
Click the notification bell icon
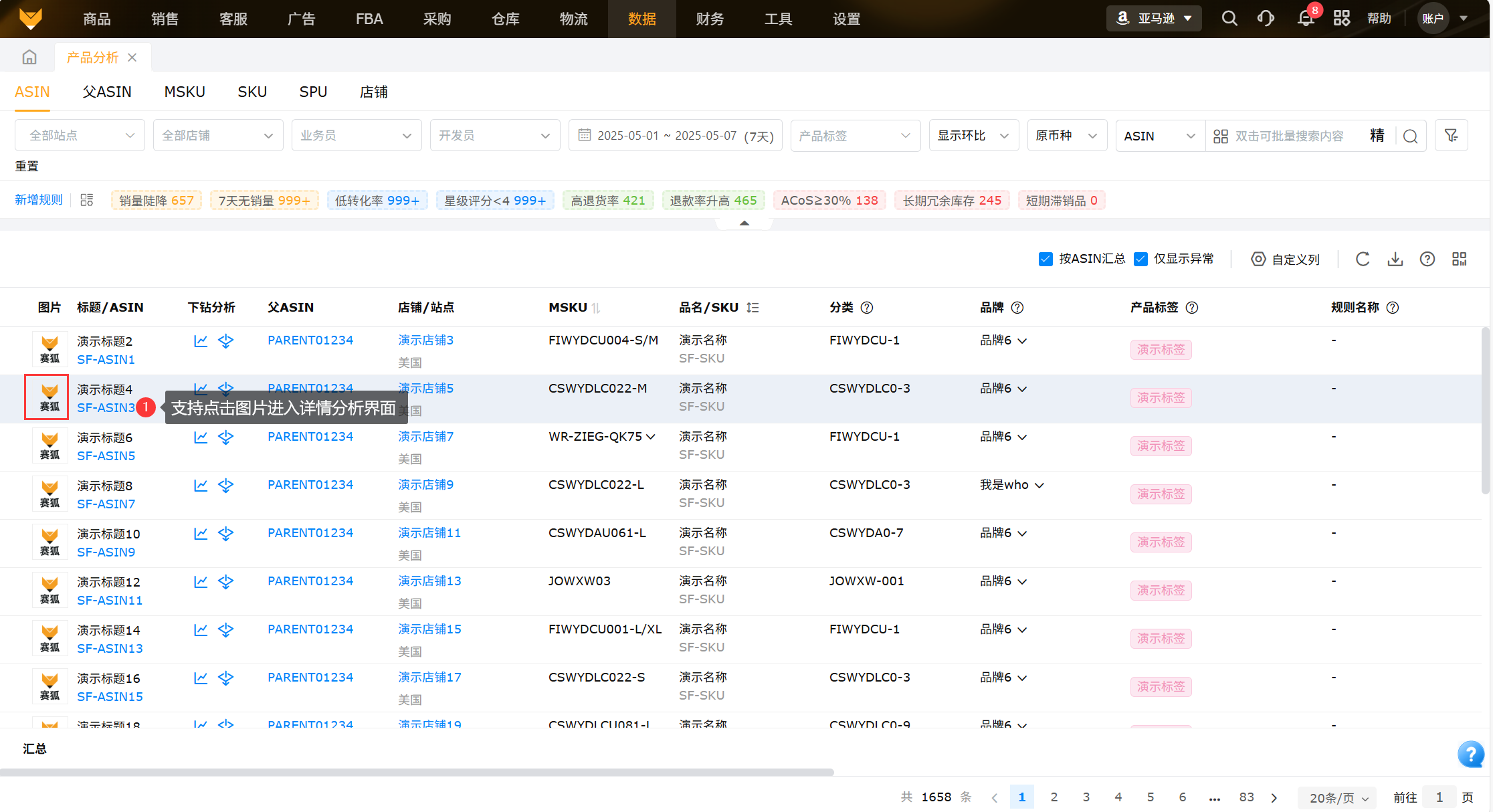1305,18
